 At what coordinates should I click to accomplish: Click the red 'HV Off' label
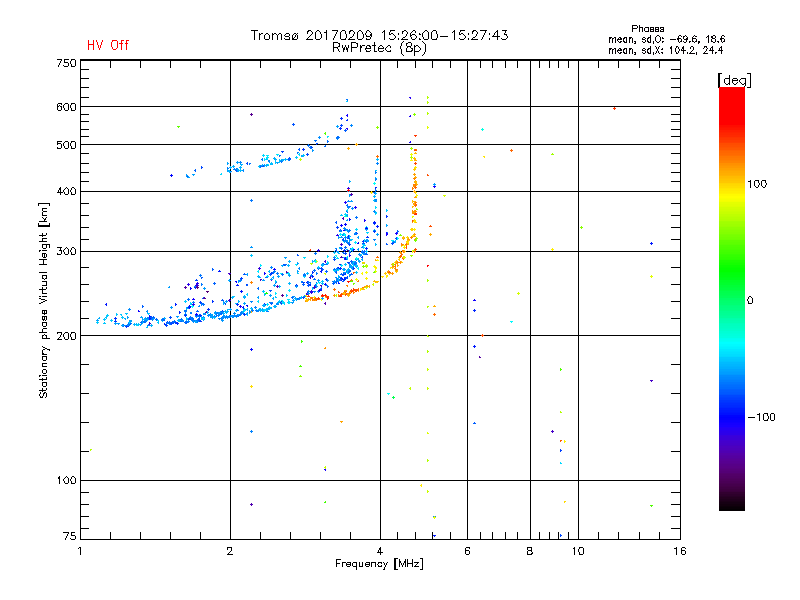click(x=108, y=45)
